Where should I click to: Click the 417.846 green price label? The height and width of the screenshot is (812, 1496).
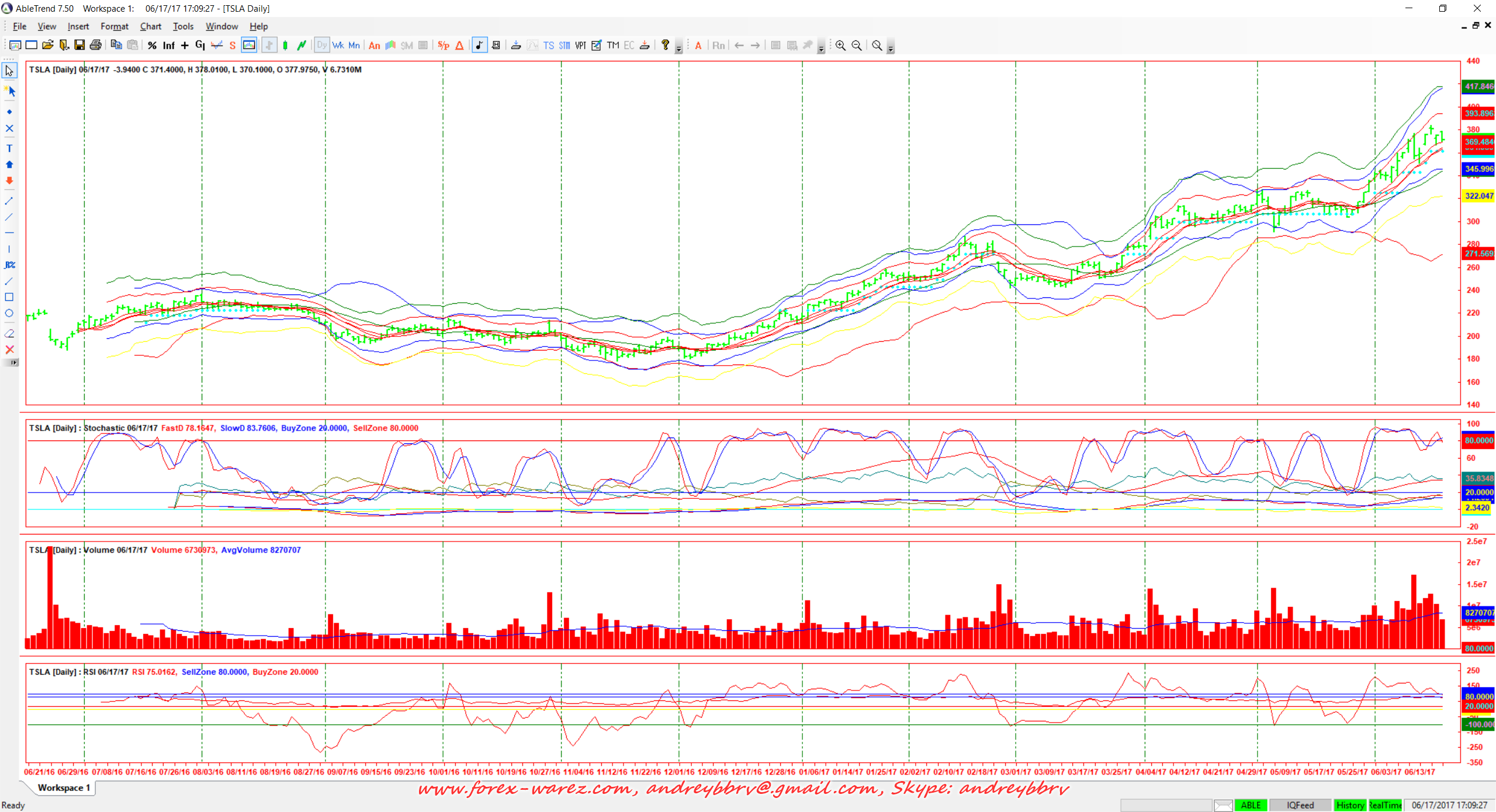(x=1478, y=86)
